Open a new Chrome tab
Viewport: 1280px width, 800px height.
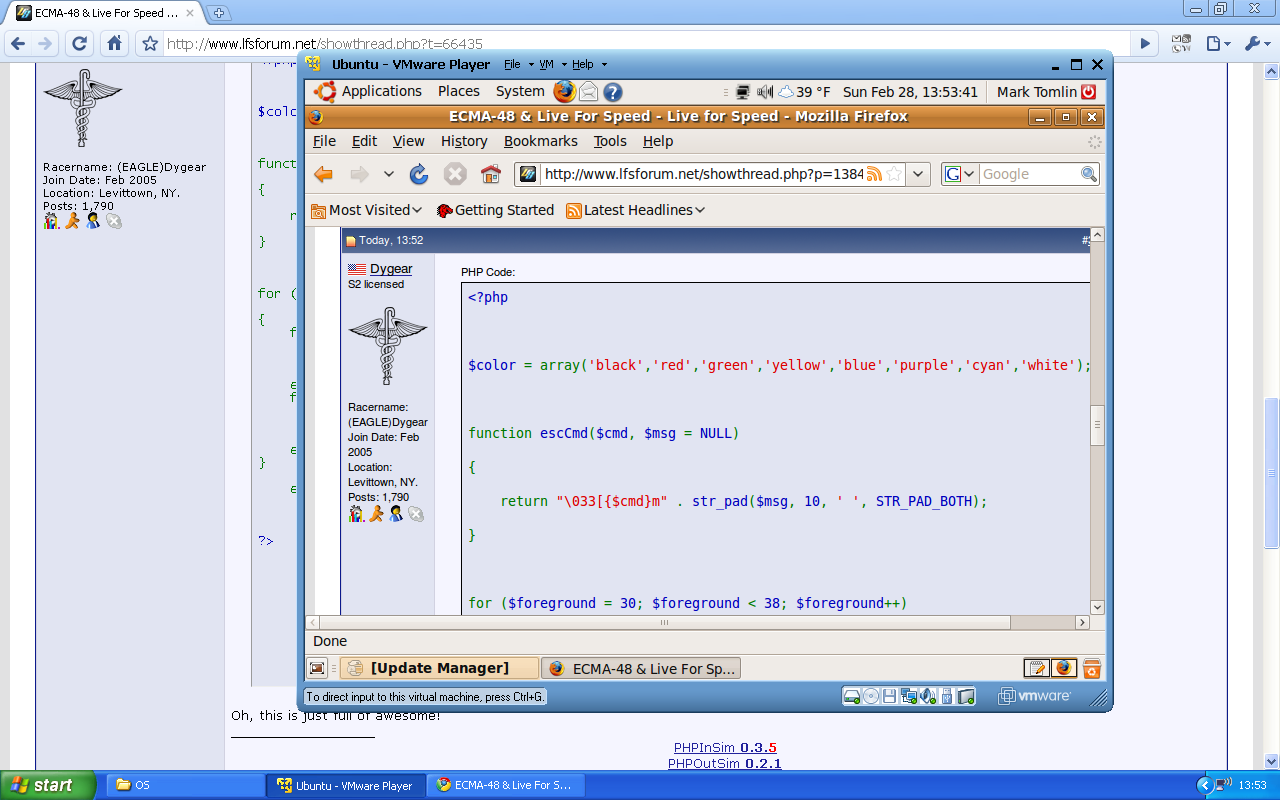(x=219, y=13)
